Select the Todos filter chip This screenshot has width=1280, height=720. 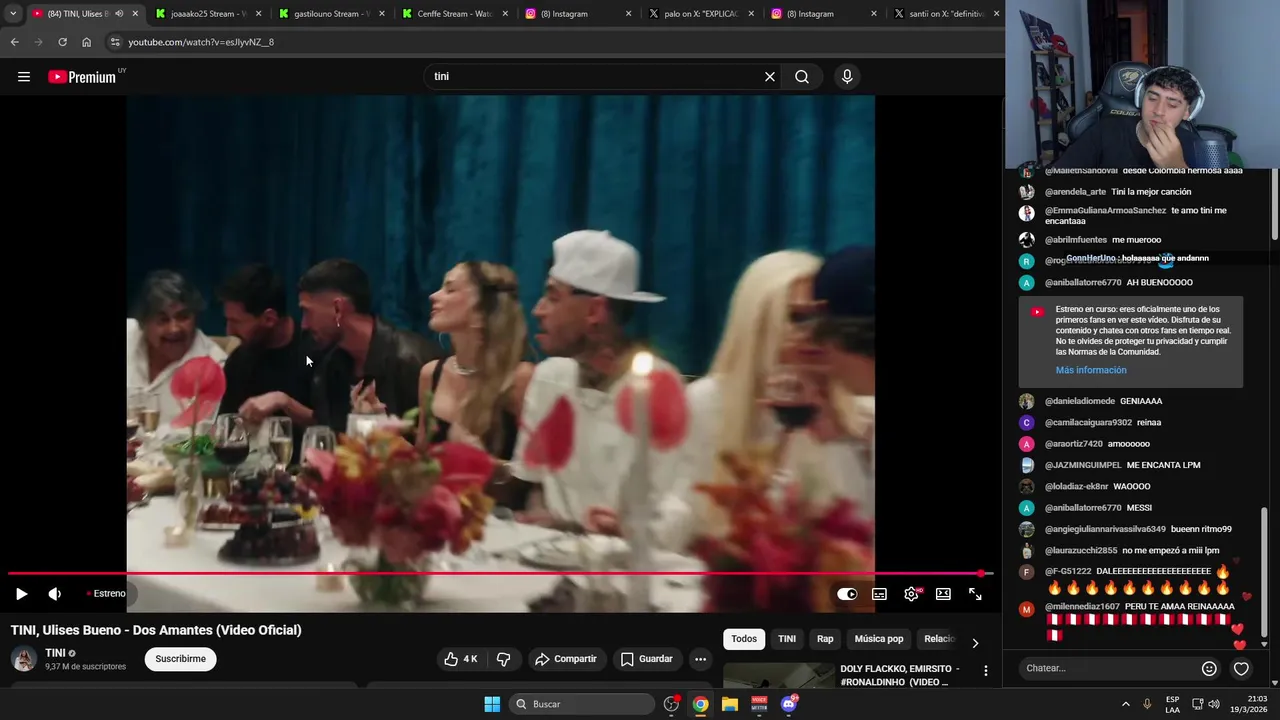click(744, 639)
